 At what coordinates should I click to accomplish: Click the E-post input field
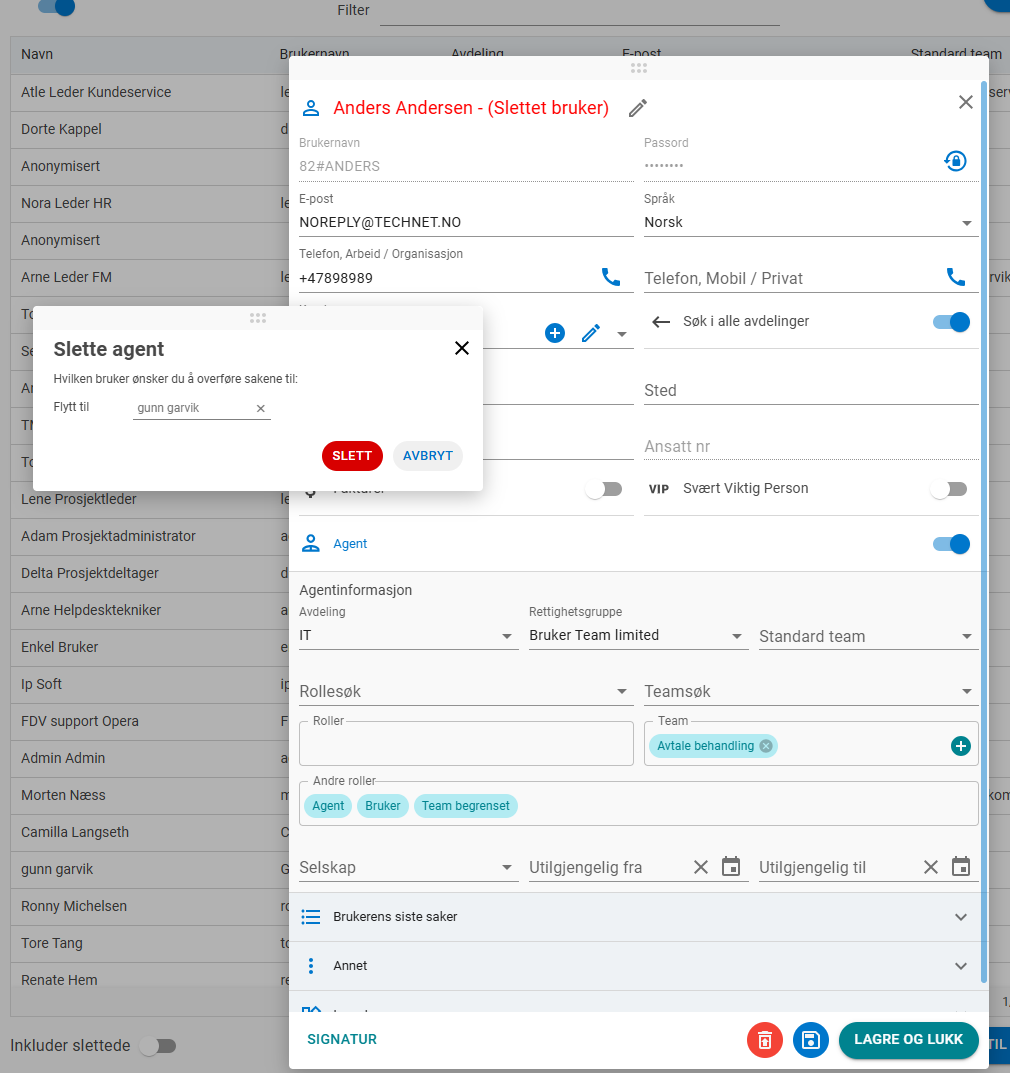pyautogui.click(x=465, y=222)
